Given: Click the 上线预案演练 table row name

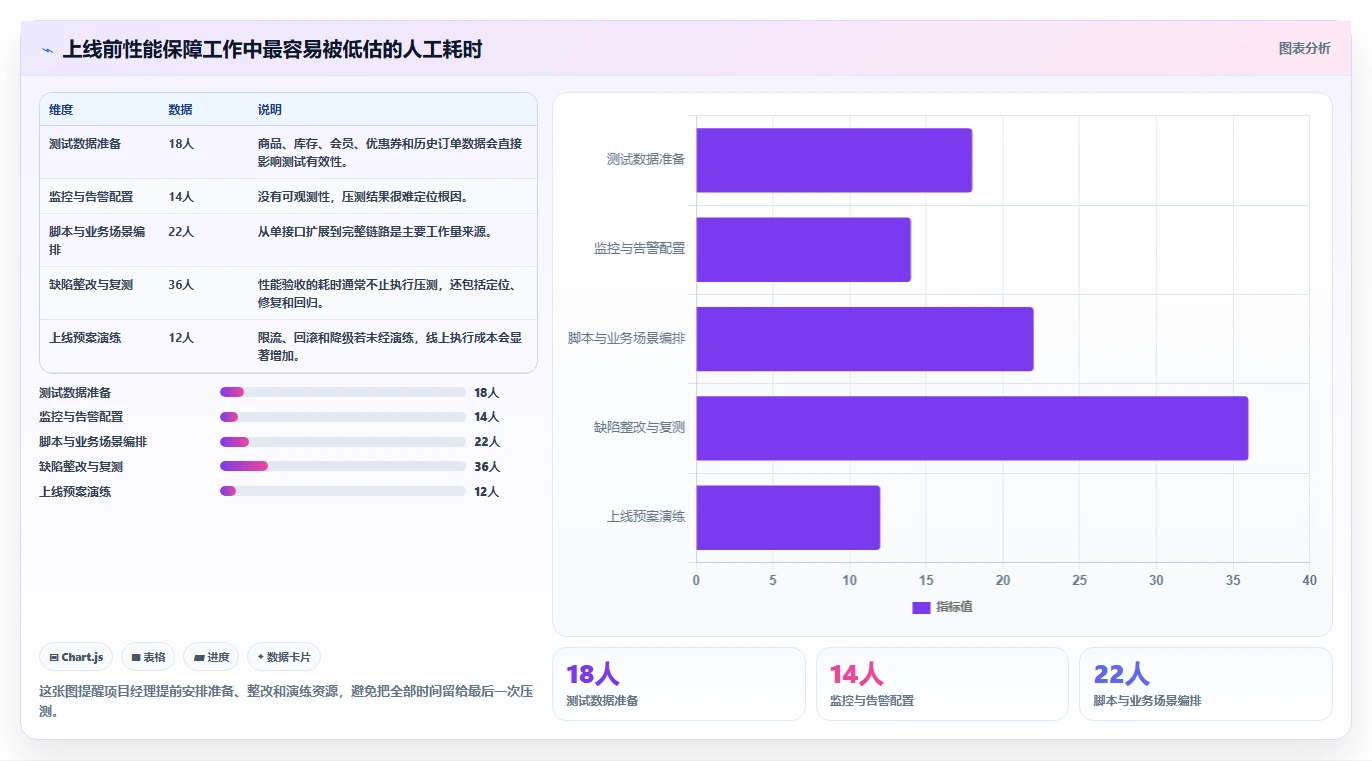Looking at the screenshot, I should [x=85, y=338].
